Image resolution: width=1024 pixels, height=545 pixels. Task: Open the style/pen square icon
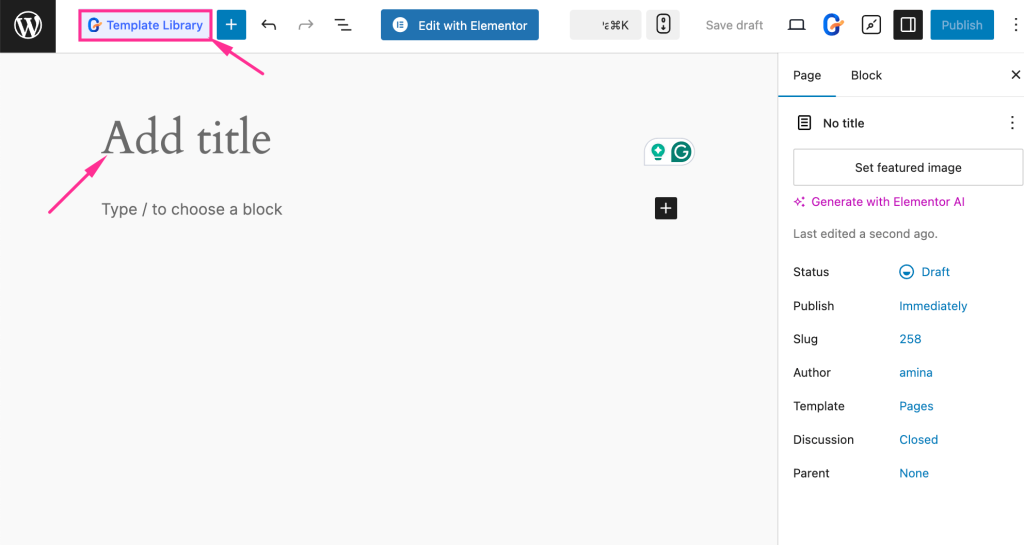871,25
